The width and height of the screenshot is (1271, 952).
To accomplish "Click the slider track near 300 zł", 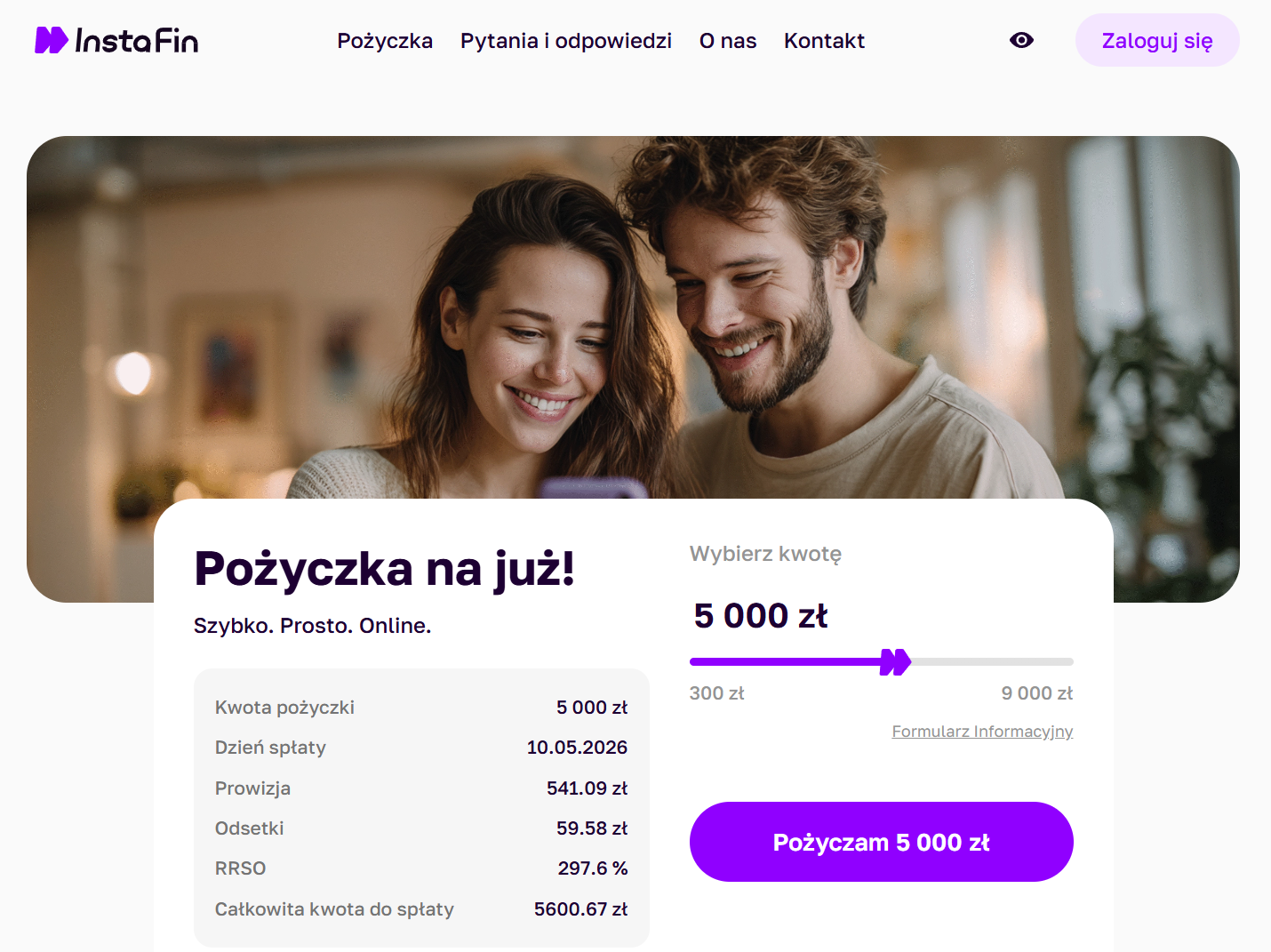I will (x=702, y=661).
